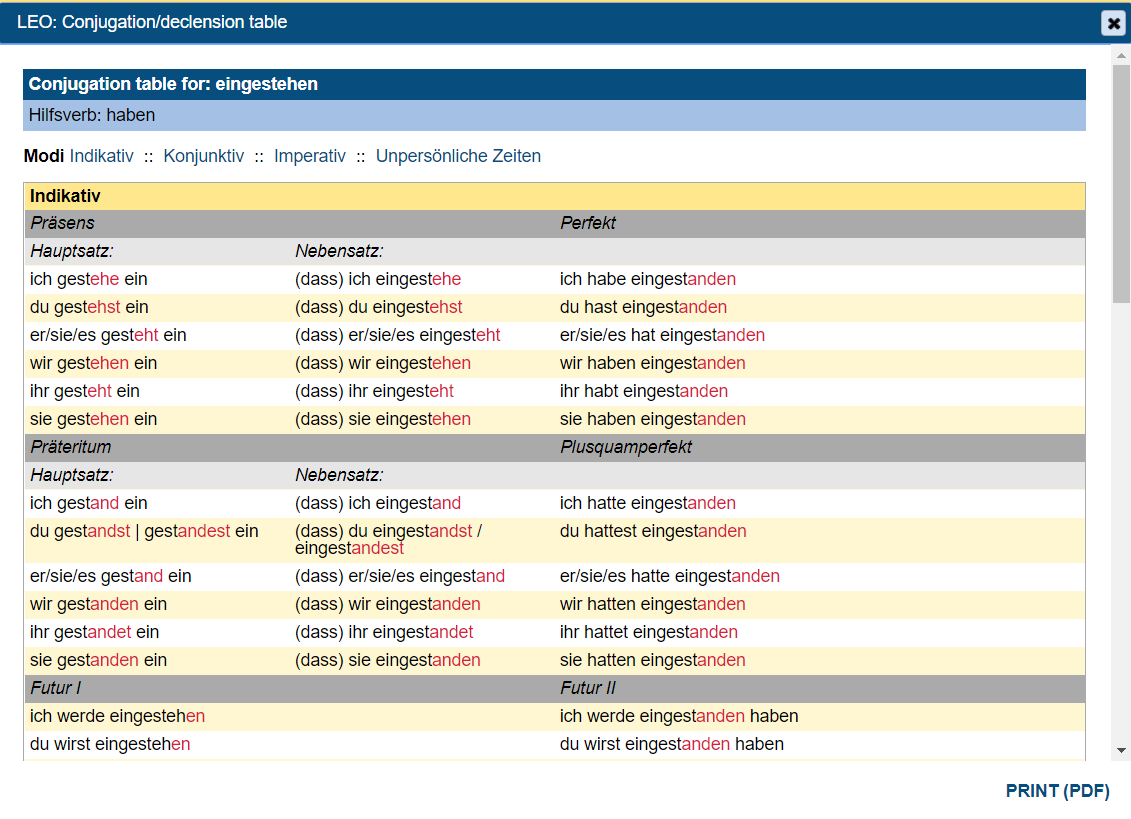
Task: Click the Futur II header
Action: pyautogui.click(x=587, y=688)
